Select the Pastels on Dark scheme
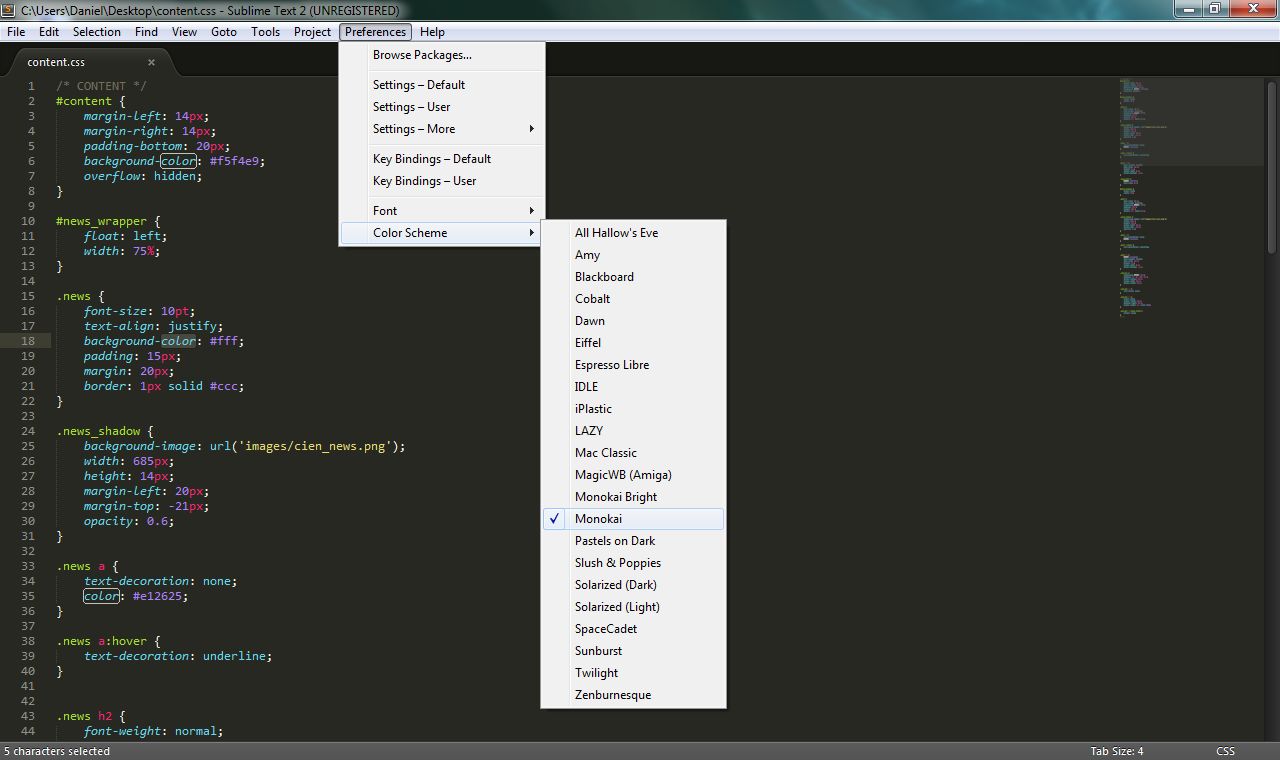1280x760 pixels. 633,541
